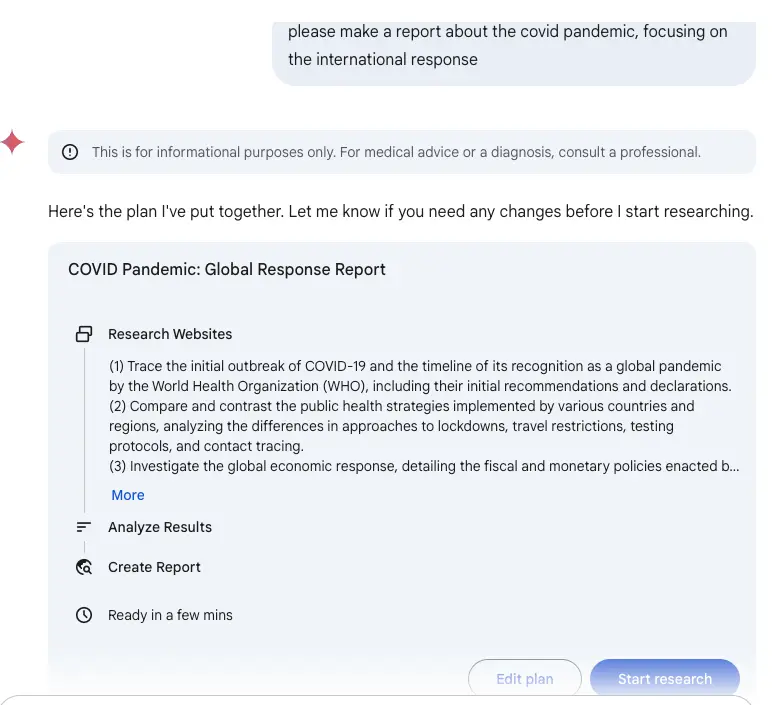
Task: Click the Gemini sparkle icon
Action: click(x=13, y=143)
